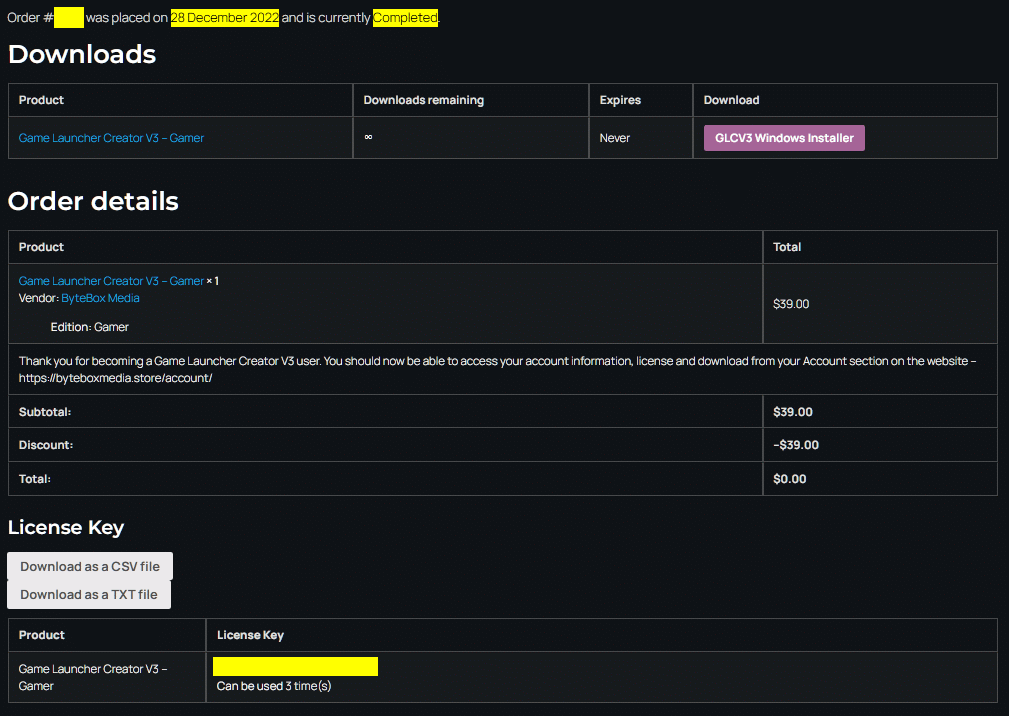
Task: Open Game Launcher Creator V3 link in Order details
Action: (111, 280)
